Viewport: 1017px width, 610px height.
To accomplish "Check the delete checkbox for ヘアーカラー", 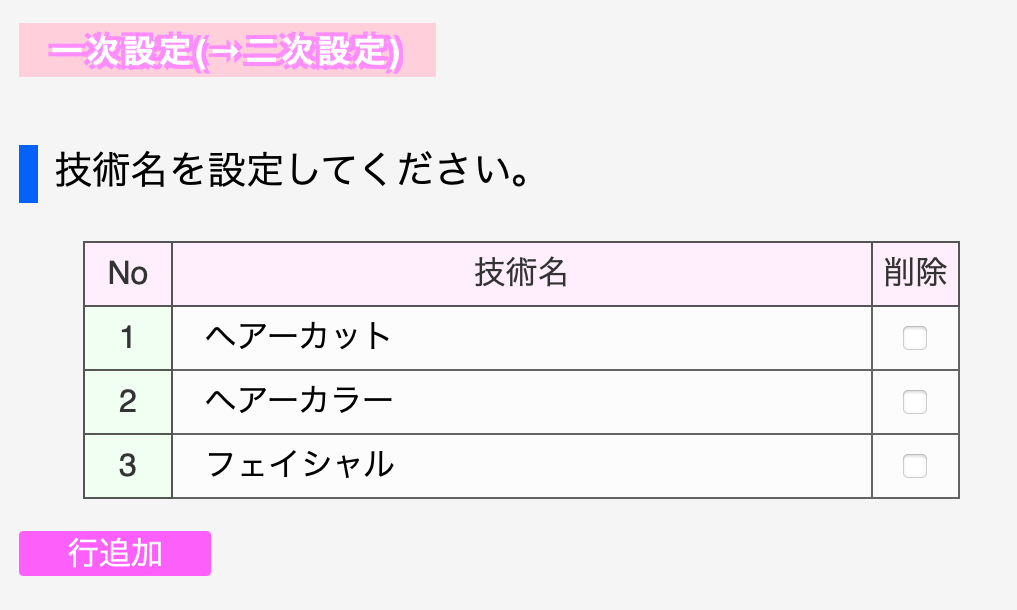I will click(x=915, y=402).
